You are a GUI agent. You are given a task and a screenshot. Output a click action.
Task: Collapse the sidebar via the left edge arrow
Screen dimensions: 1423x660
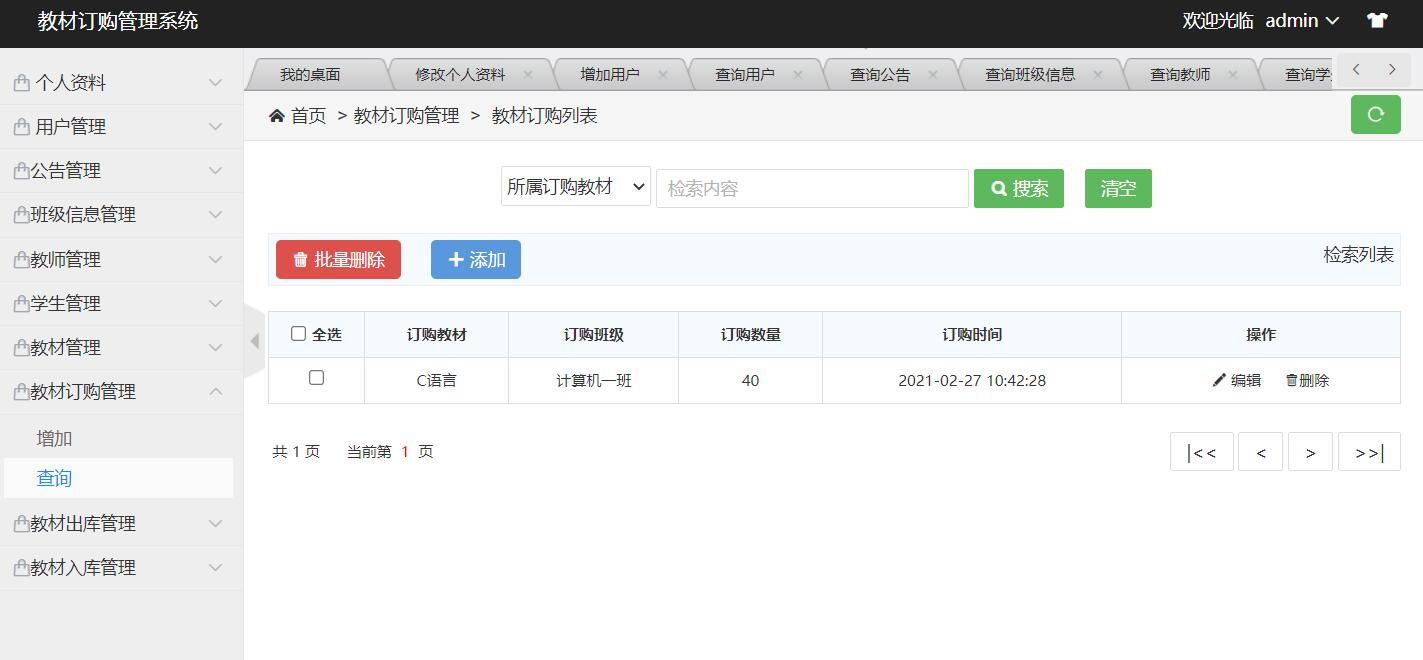pyautogui.click(x=255, y=341)
